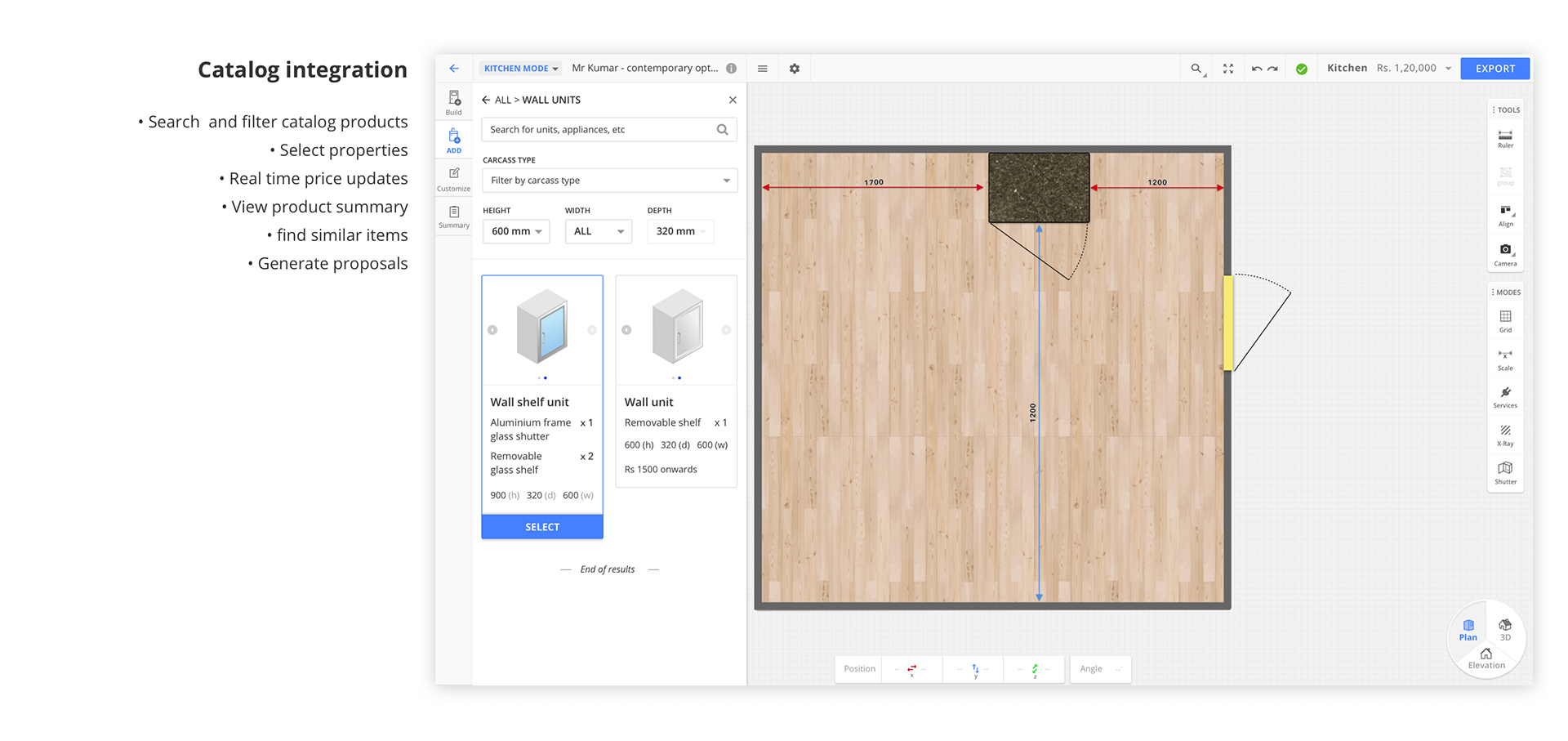The width and height of the screenshot is (1568, 741).
Task: Open settings gear in top bar
Action: coord(795,69)
